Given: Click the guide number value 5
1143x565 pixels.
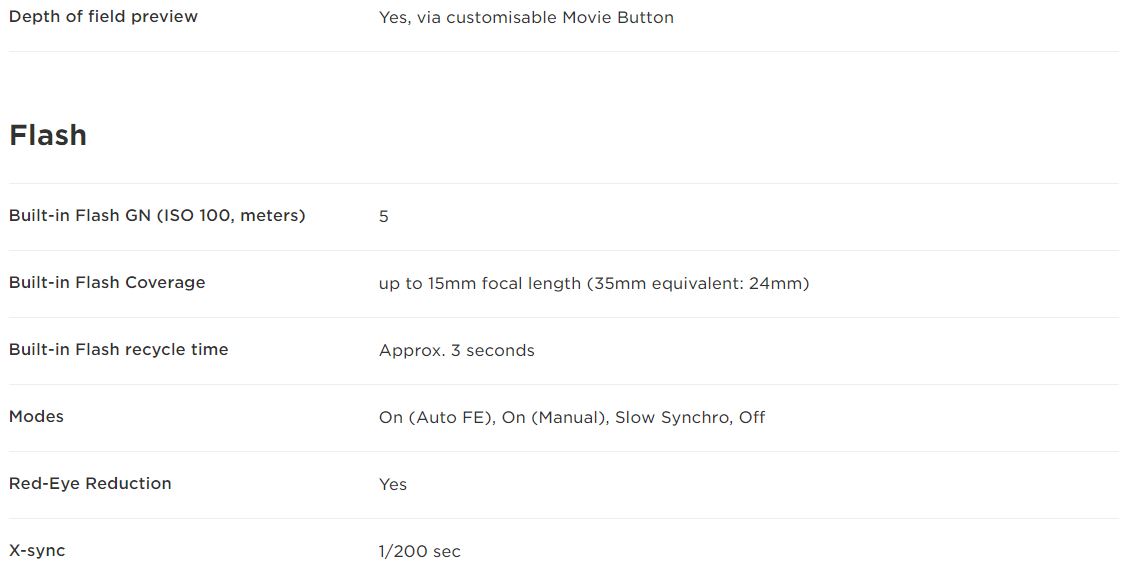Looking at the screenshot, I should pos(383,217).
